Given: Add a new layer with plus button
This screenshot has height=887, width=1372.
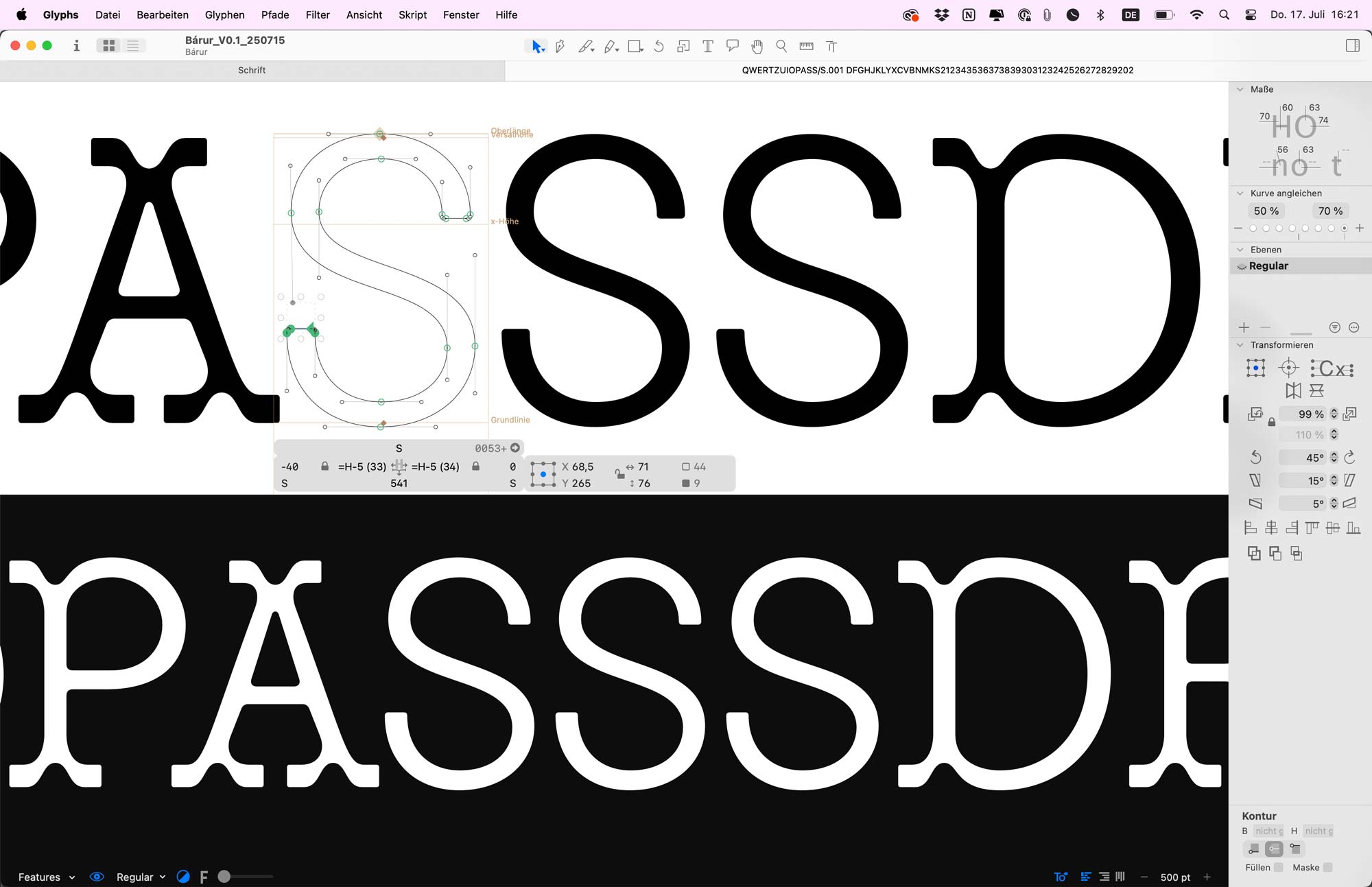Looking at the screenshot, I should pyautogui.click(x=1244, y=327).
